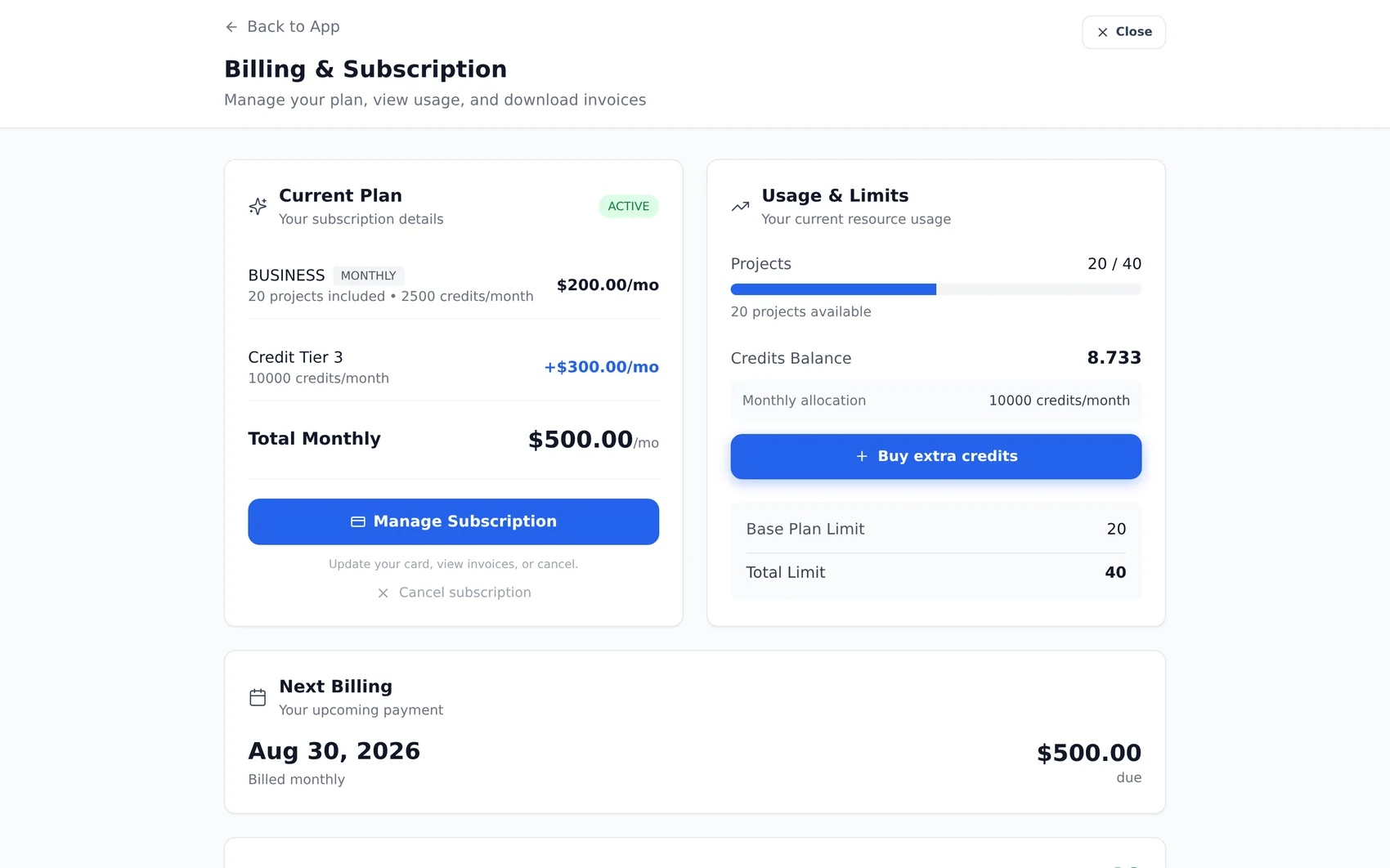The image size is (1390, 868).
Task: Click the Projects usage progress bar
Action: click(x=936, y=289)
